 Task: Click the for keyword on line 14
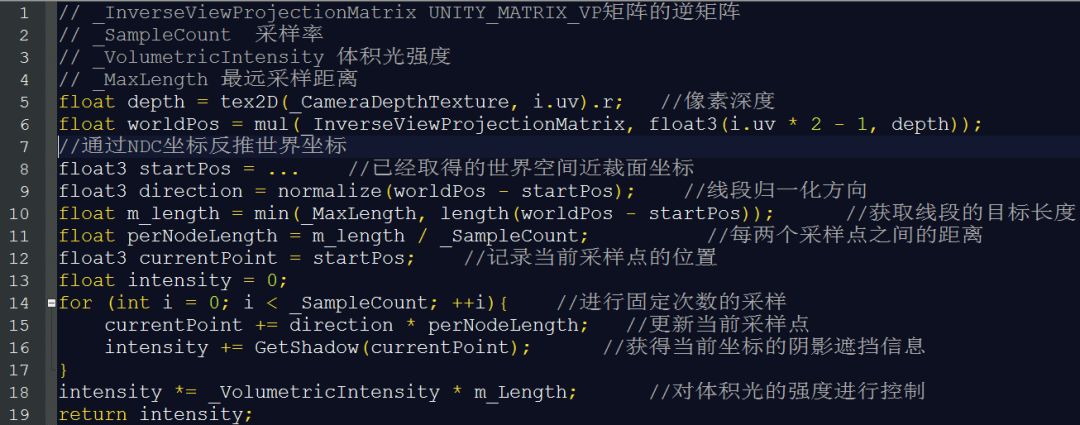point(76,302)
